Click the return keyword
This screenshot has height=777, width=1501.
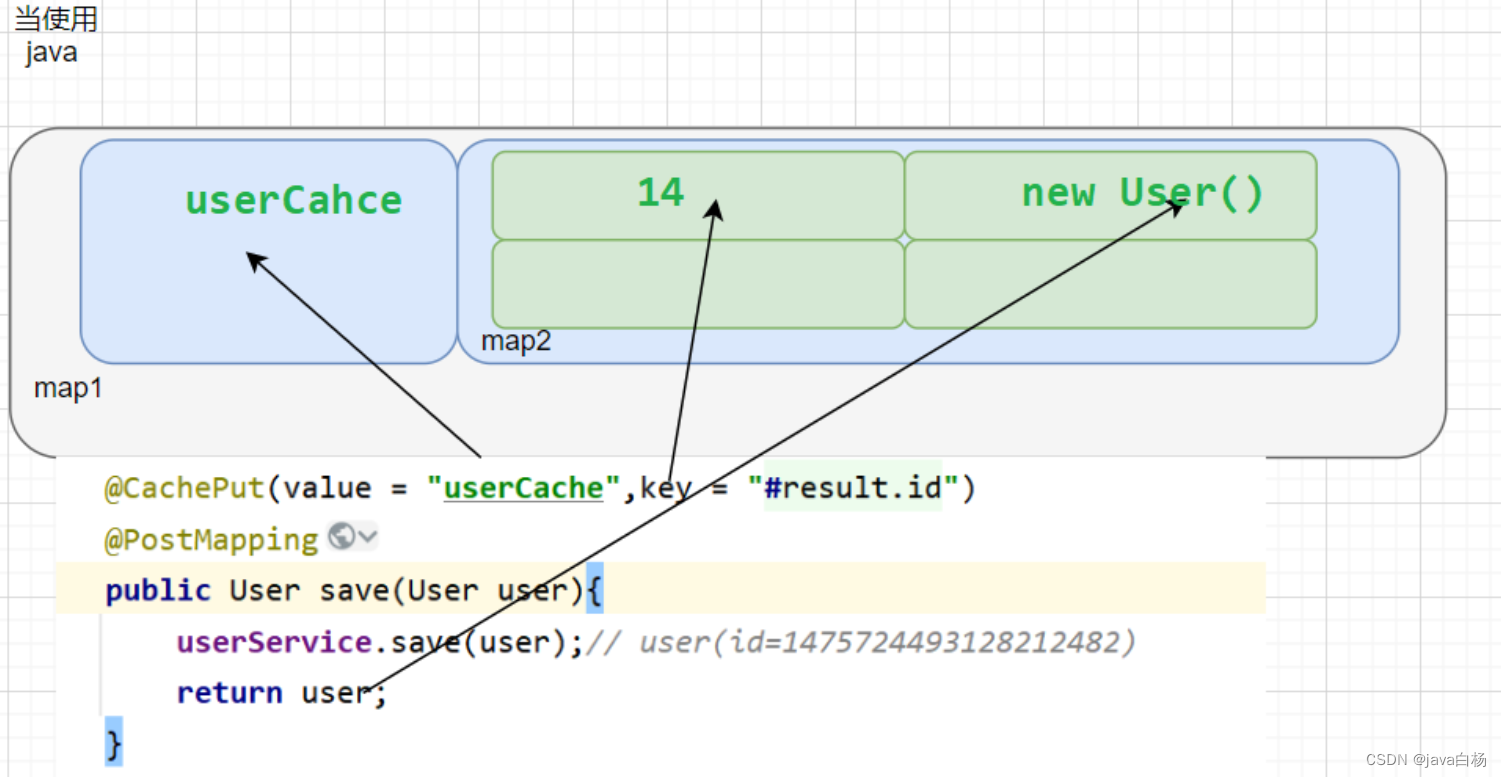[x=229, y=692]
